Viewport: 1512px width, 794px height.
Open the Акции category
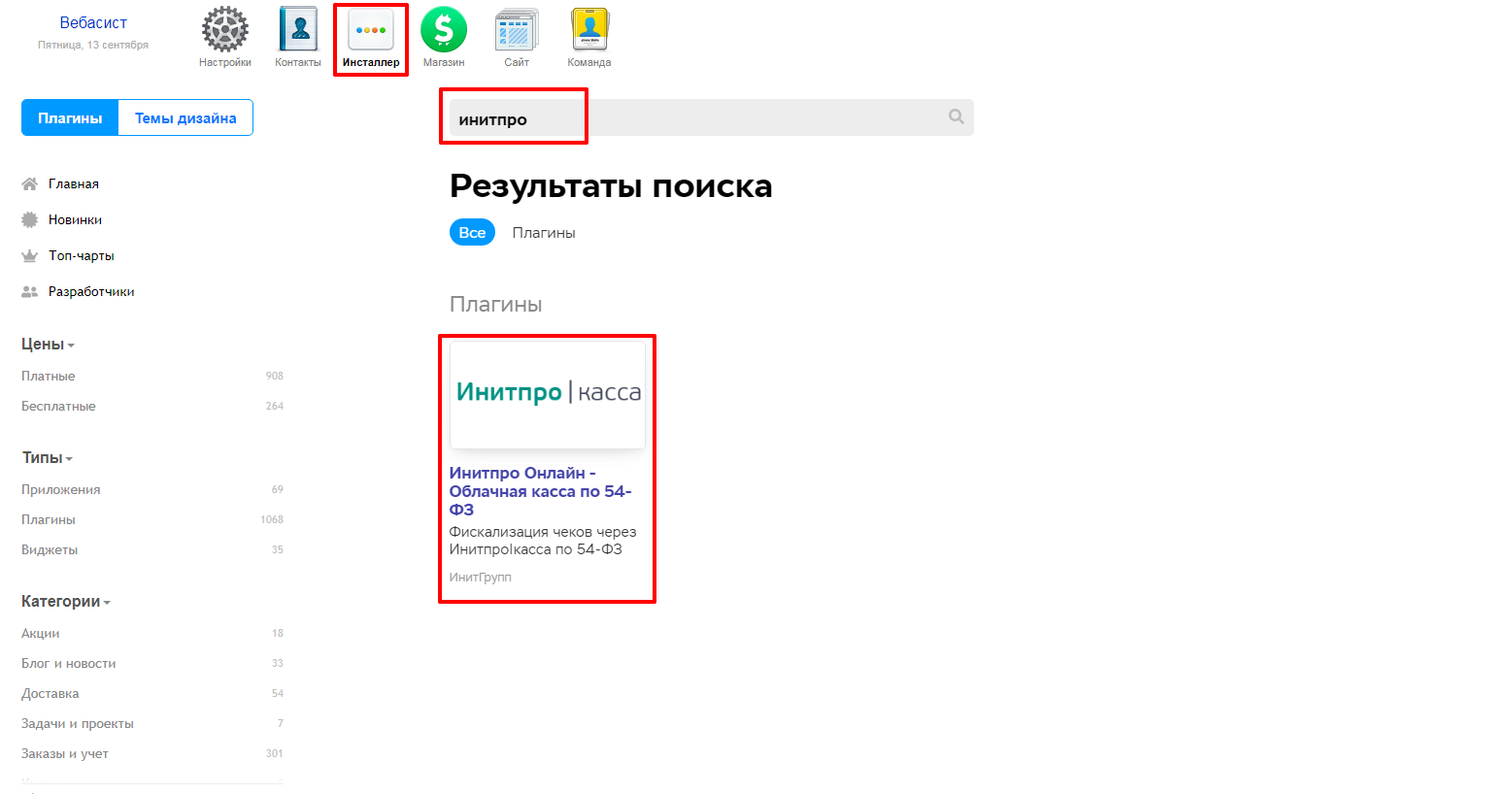41,633
